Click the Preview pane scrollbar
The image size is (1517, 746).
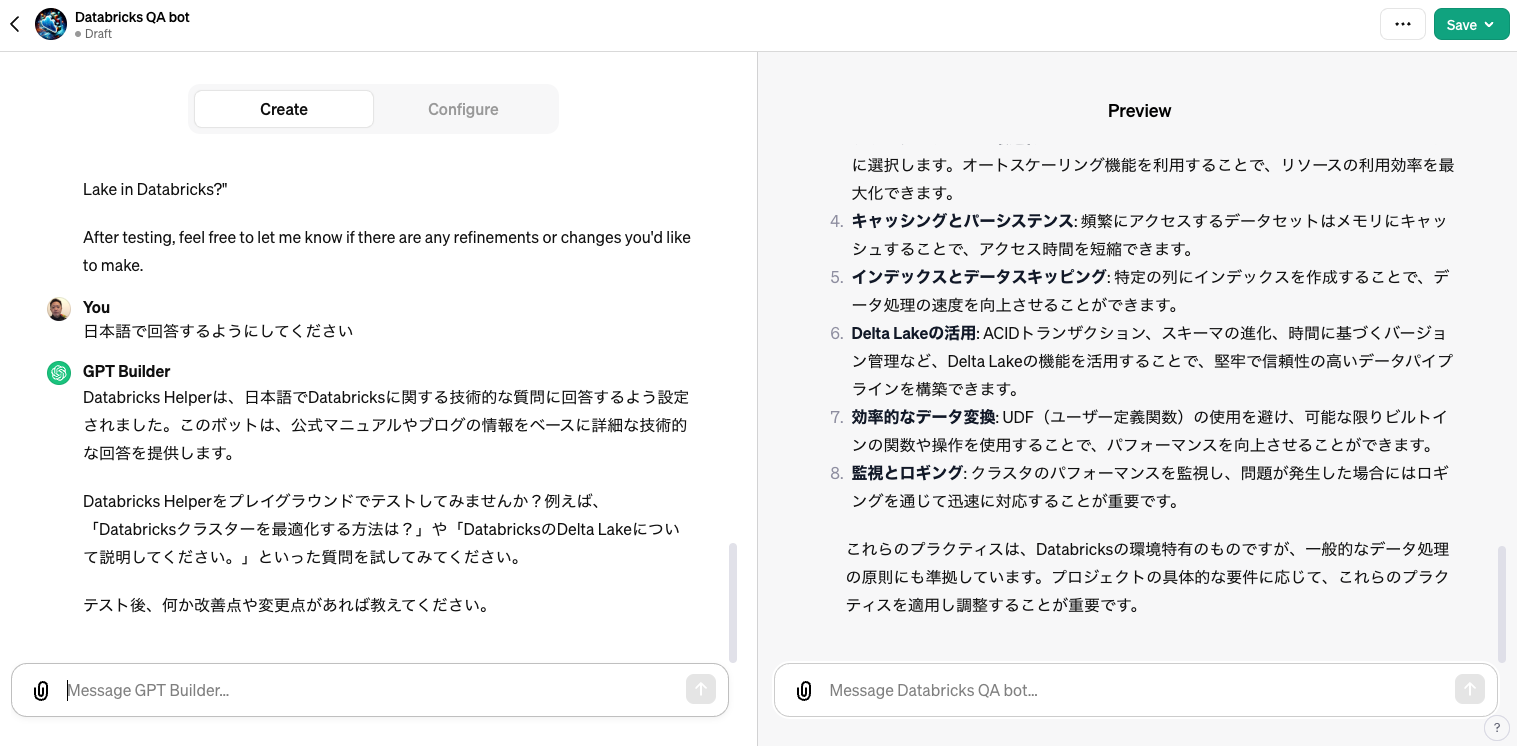point(1500,600)
